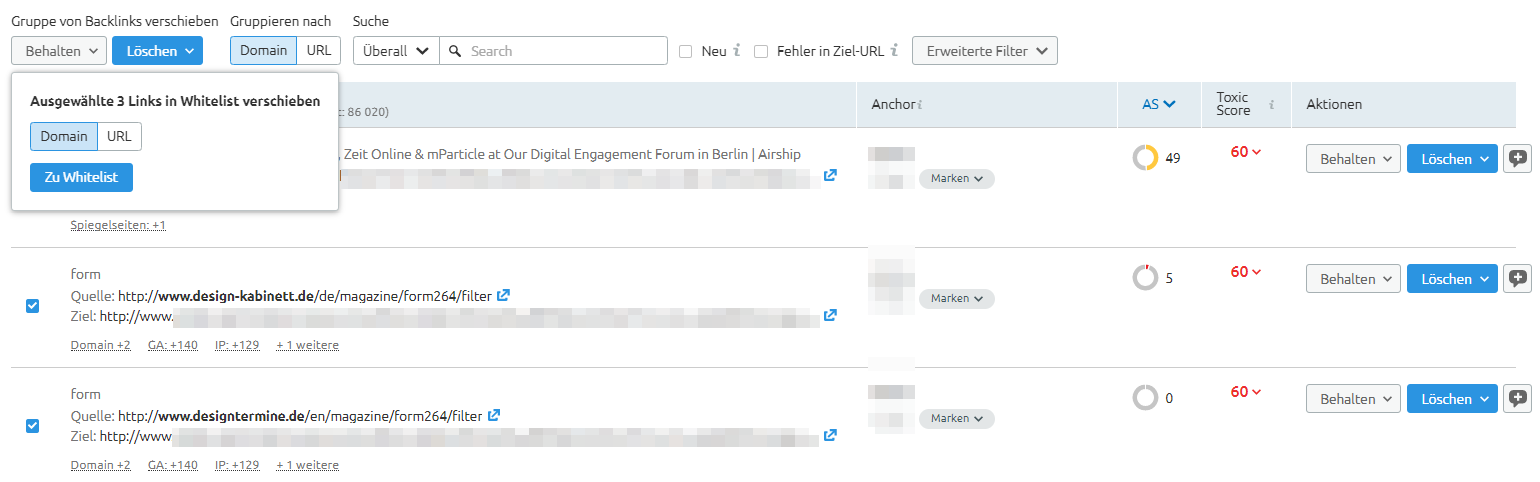Click the search magnifier icon
The height and width of the screenshot is (482, 1540).
point(455,51)
